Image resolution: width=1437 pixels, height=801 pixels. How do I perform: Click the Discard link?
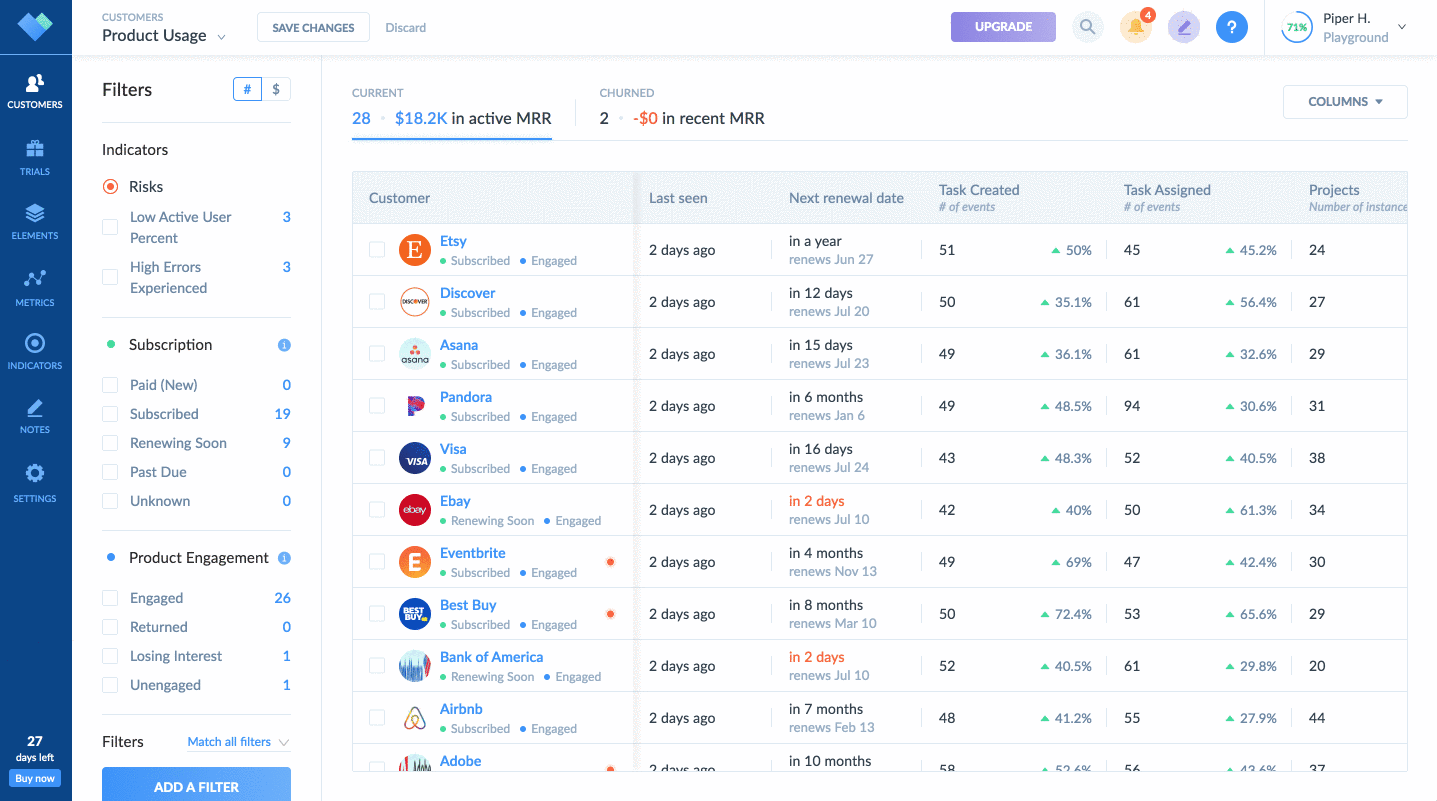pos(406,28)
